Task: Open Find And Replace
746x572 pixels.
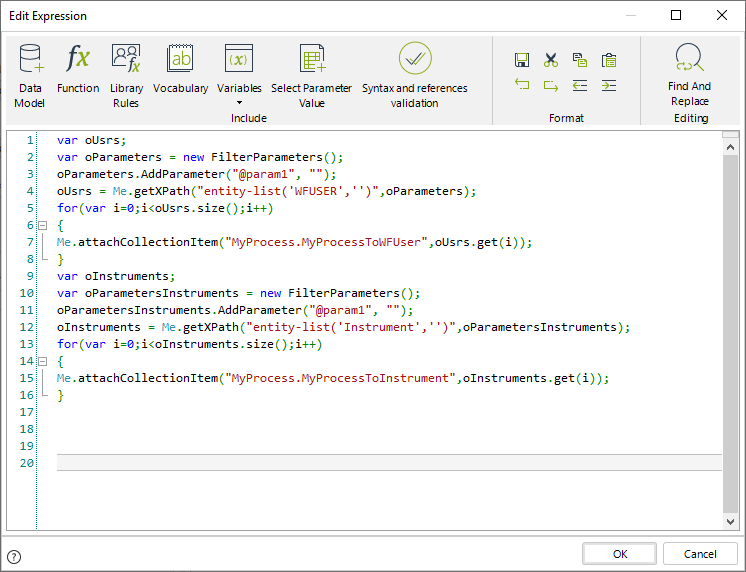Action: coord(689,75)
